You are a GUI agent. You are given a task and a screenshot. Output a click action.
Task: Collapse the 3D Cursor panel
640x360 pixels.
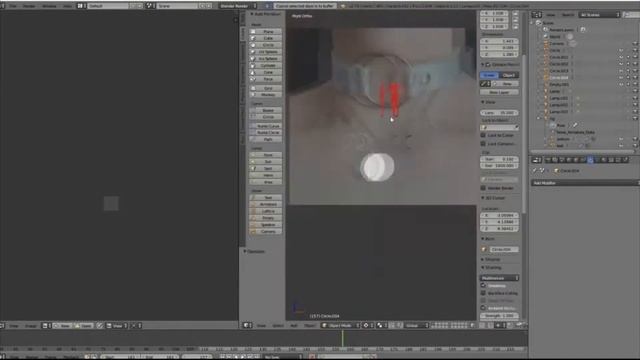tap(483, 198)
